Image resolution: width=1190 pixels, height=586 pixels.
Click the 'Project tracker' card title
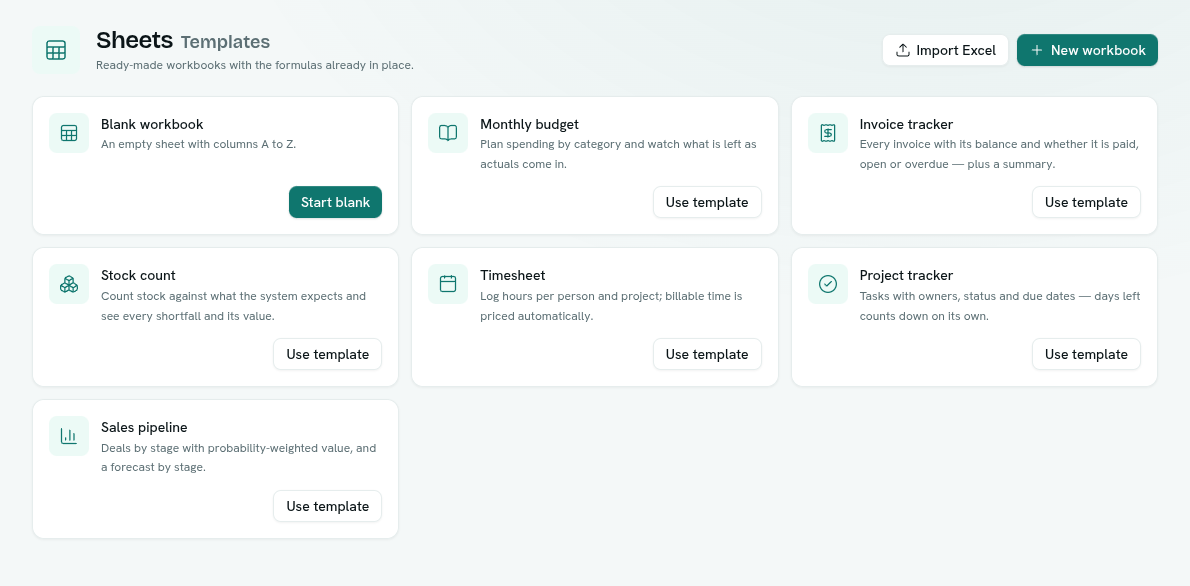(906, 276)
